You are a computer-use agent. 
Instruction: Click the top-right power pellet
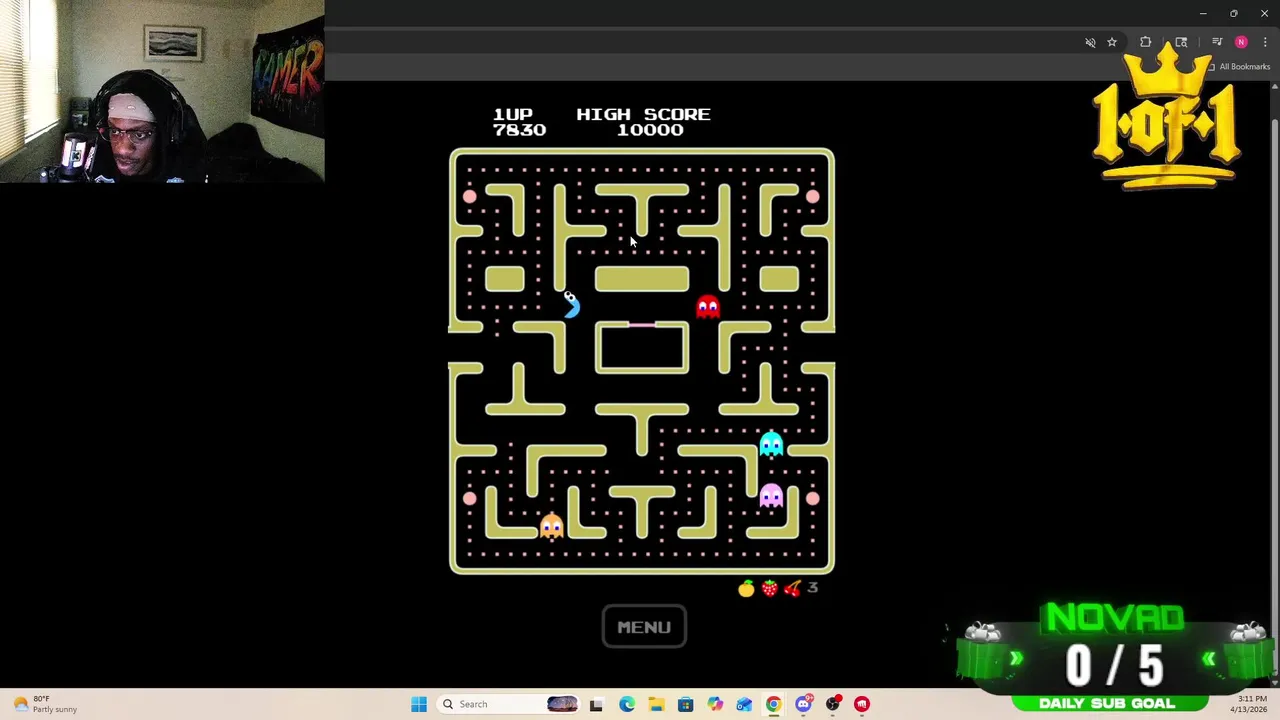[812, 197]
